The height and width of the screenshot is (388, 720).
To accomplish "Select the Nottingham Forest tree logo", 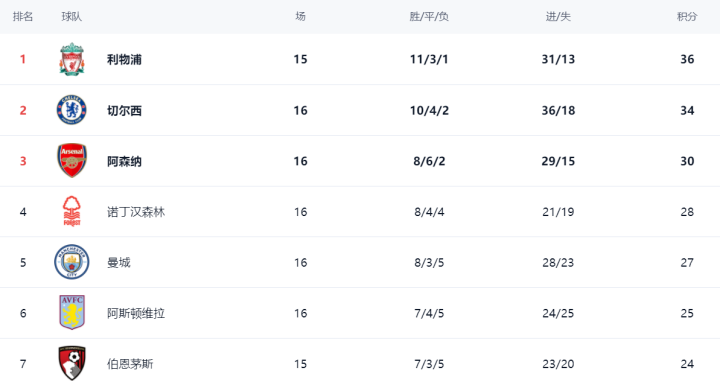I will [72, 212].
